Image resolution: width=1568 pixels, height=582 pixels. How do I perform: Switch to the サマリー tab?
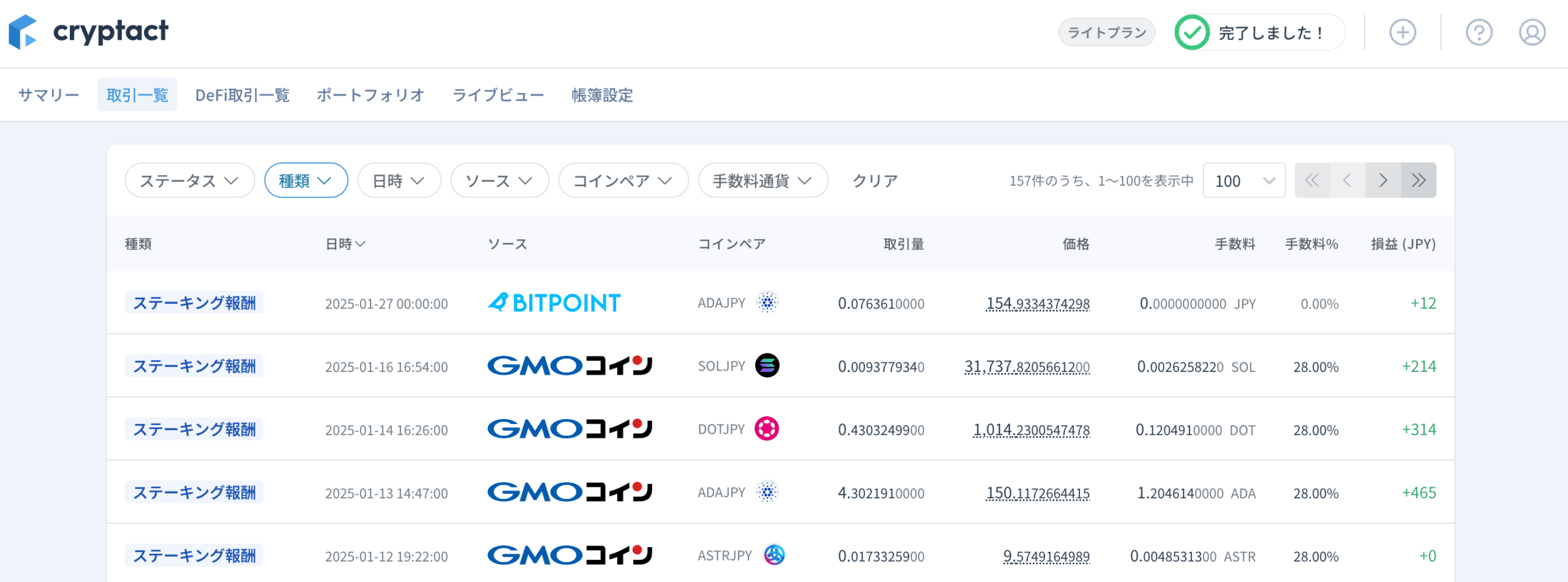point(49,94)
